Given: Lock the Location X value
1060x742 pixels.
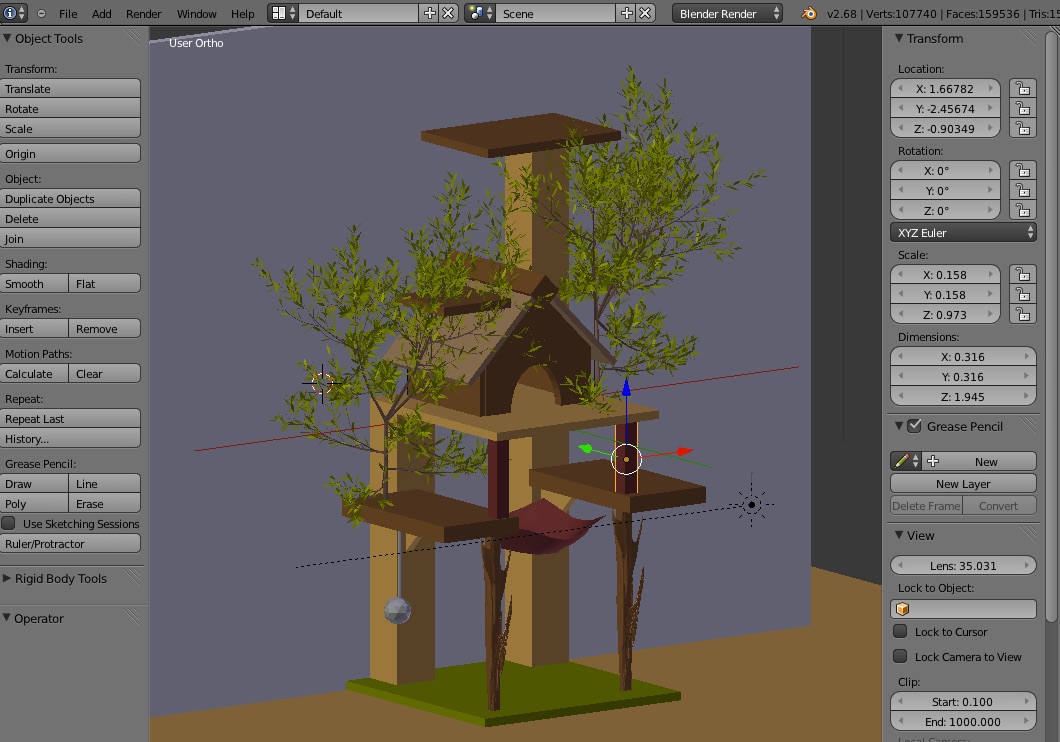Looking at the screenshot, I should 1023,89.
